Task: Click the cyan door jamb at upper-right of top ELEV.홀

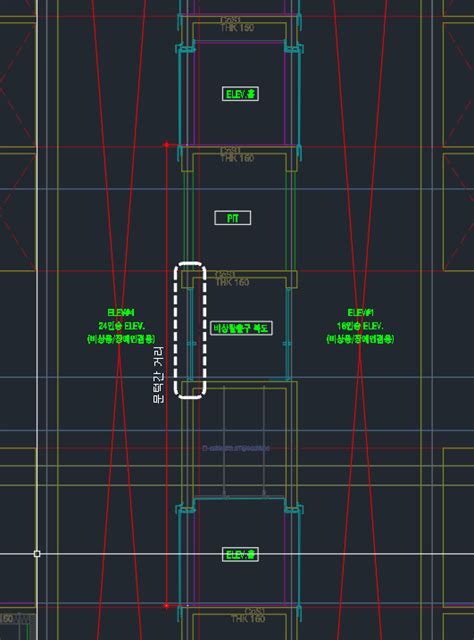Action: coord(293,48)
